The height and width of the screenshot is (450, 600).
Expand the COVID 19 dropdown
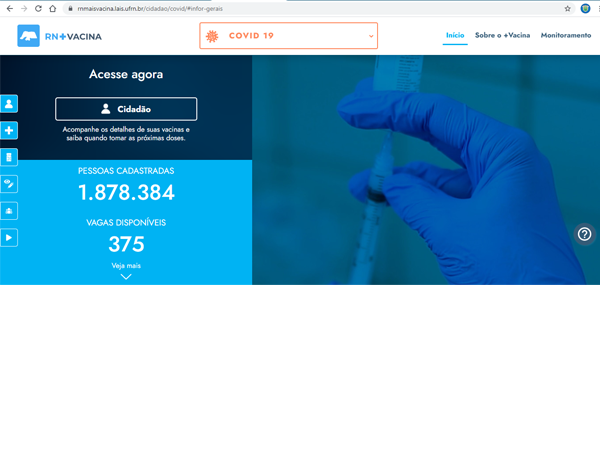(289, 36)
